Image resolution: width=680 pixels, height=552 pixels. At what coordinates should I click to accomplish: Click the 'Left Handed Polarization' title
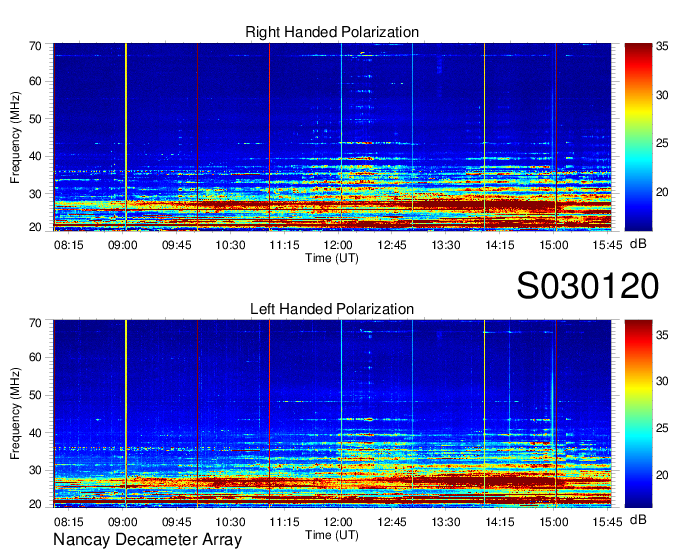click(332, 309)
